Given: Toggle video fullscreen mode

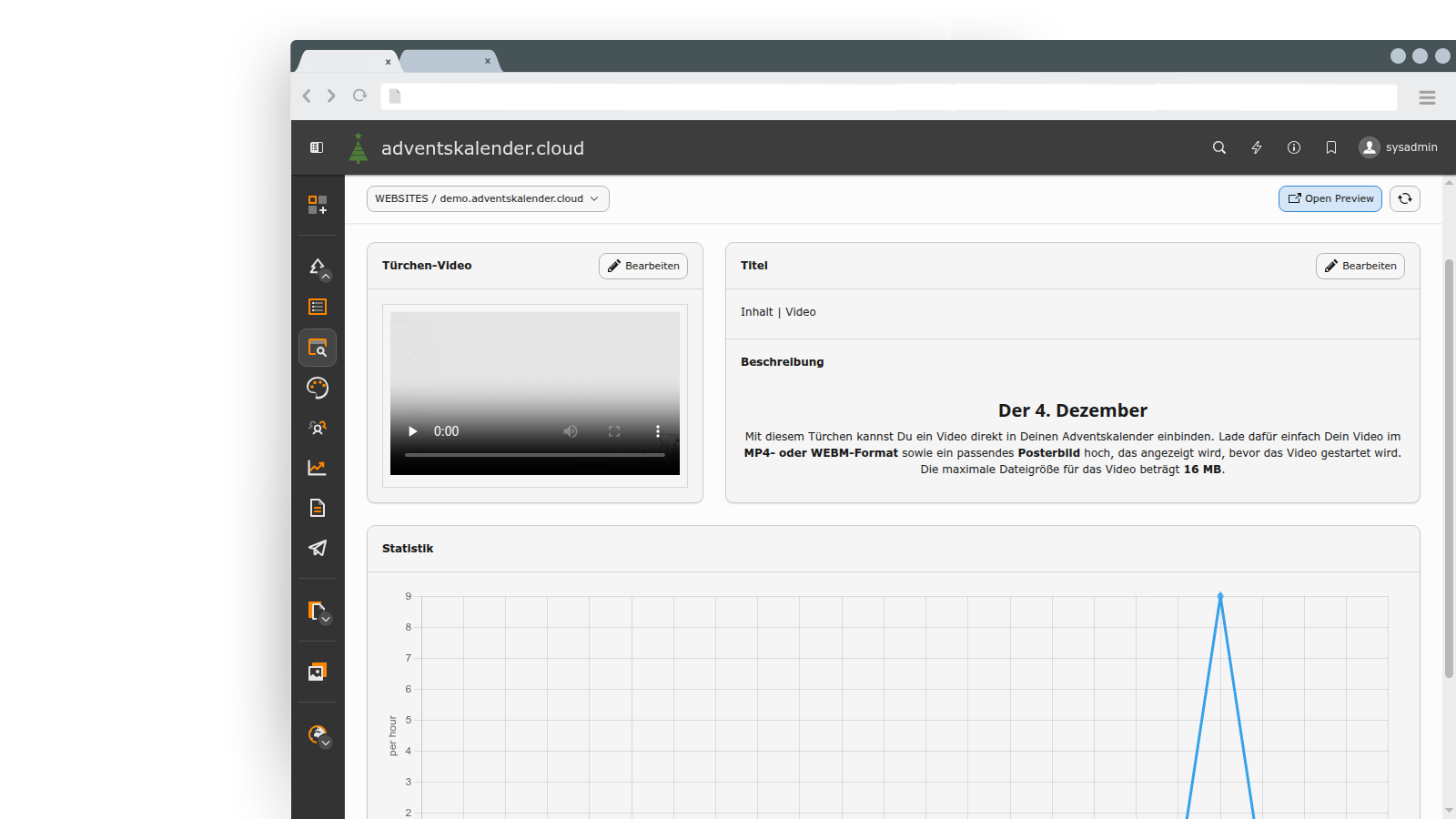Looking at the screenshot, I should point(614,431).
